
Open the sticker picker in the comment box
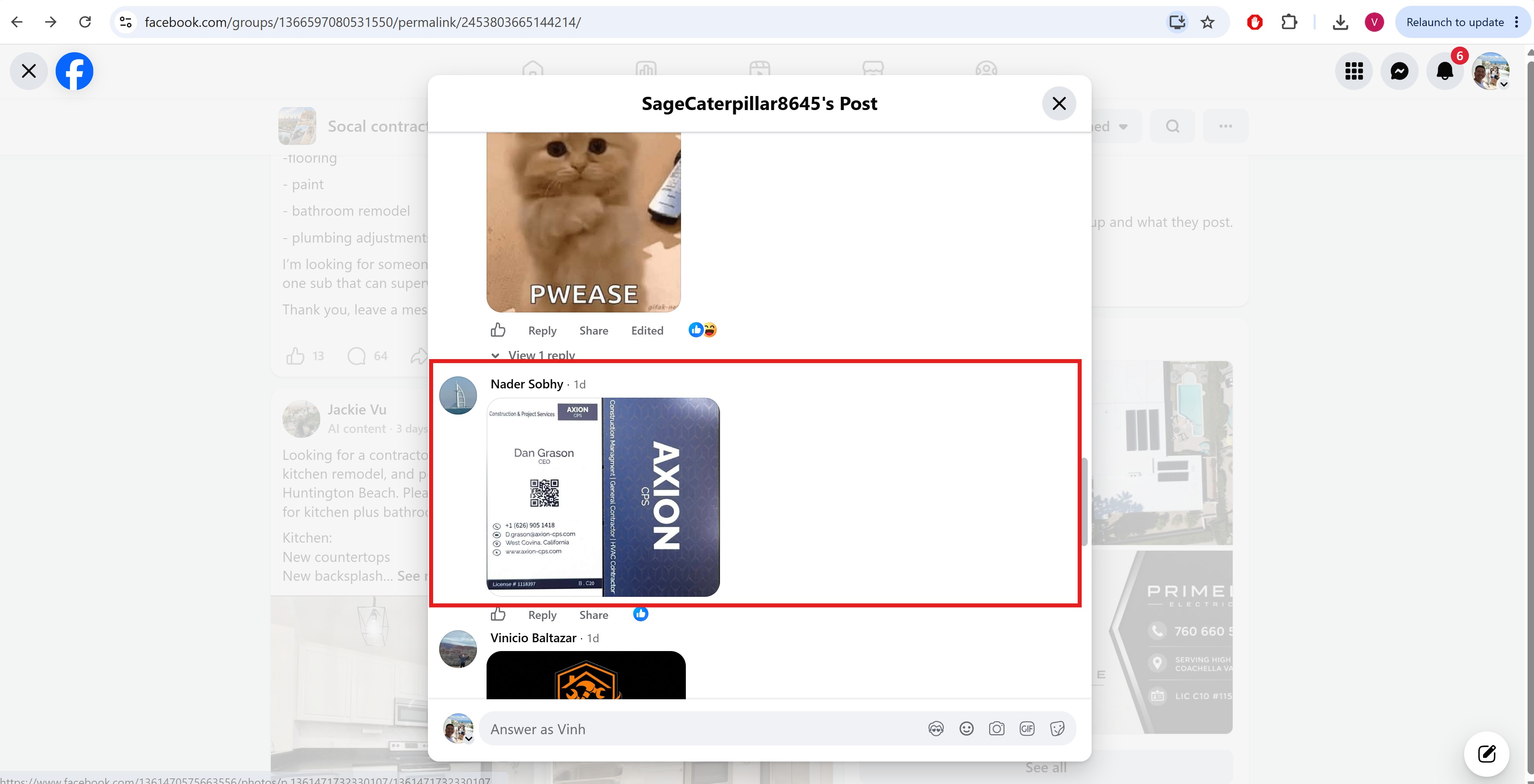(1057, 729)
